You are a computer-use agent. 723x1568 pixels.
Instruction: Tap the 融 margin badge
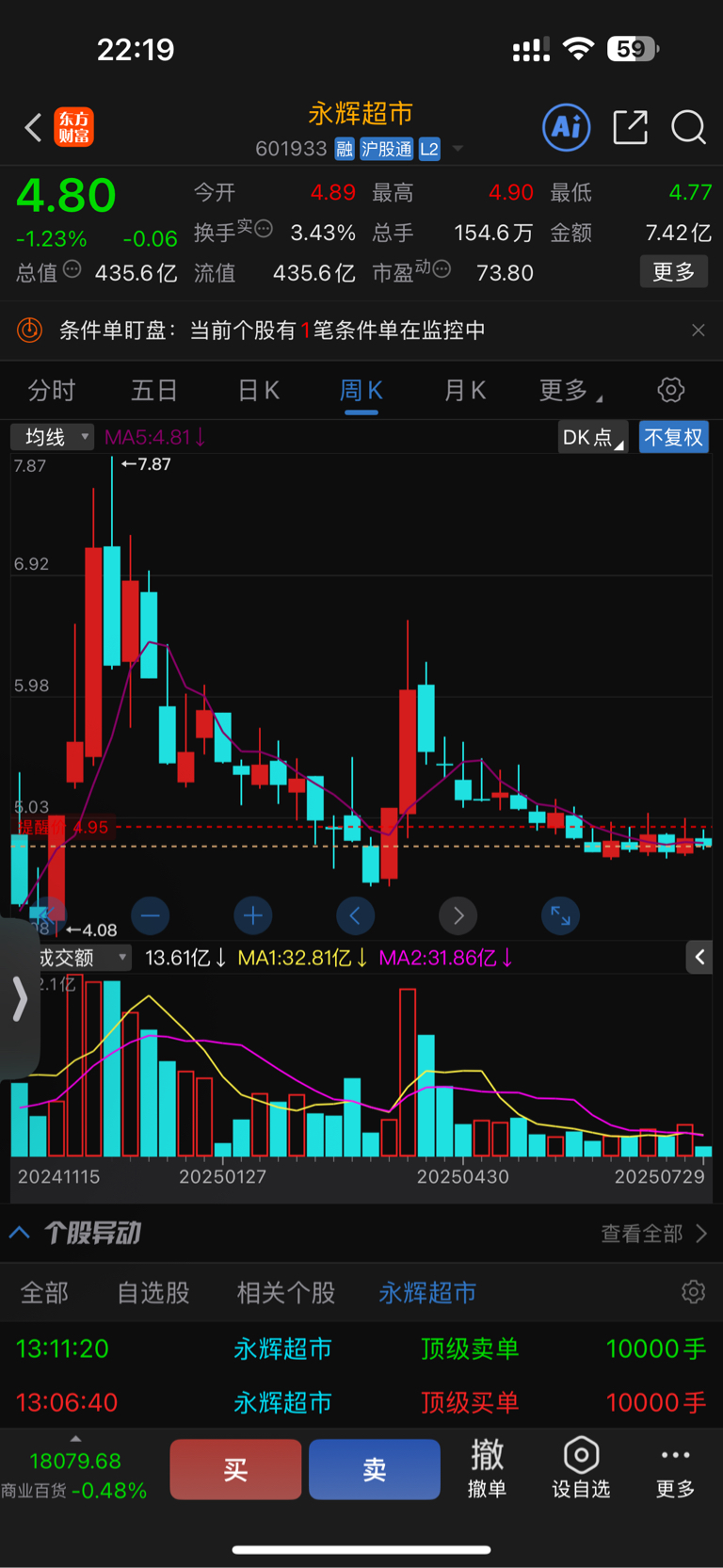[x=345, y=149]
